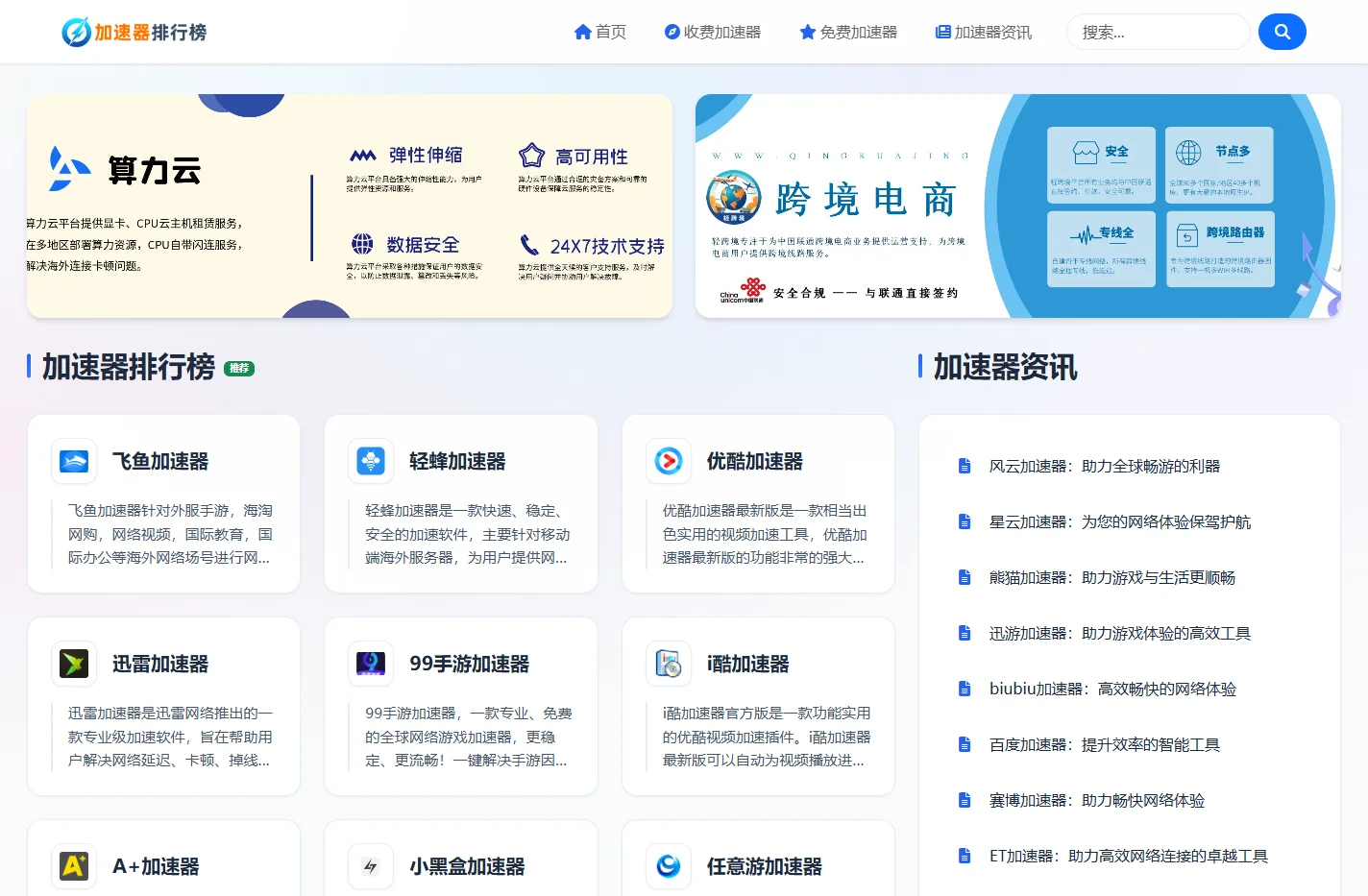
Task: Open the 算力云 banner advertisement
Action: pos(350,206)
